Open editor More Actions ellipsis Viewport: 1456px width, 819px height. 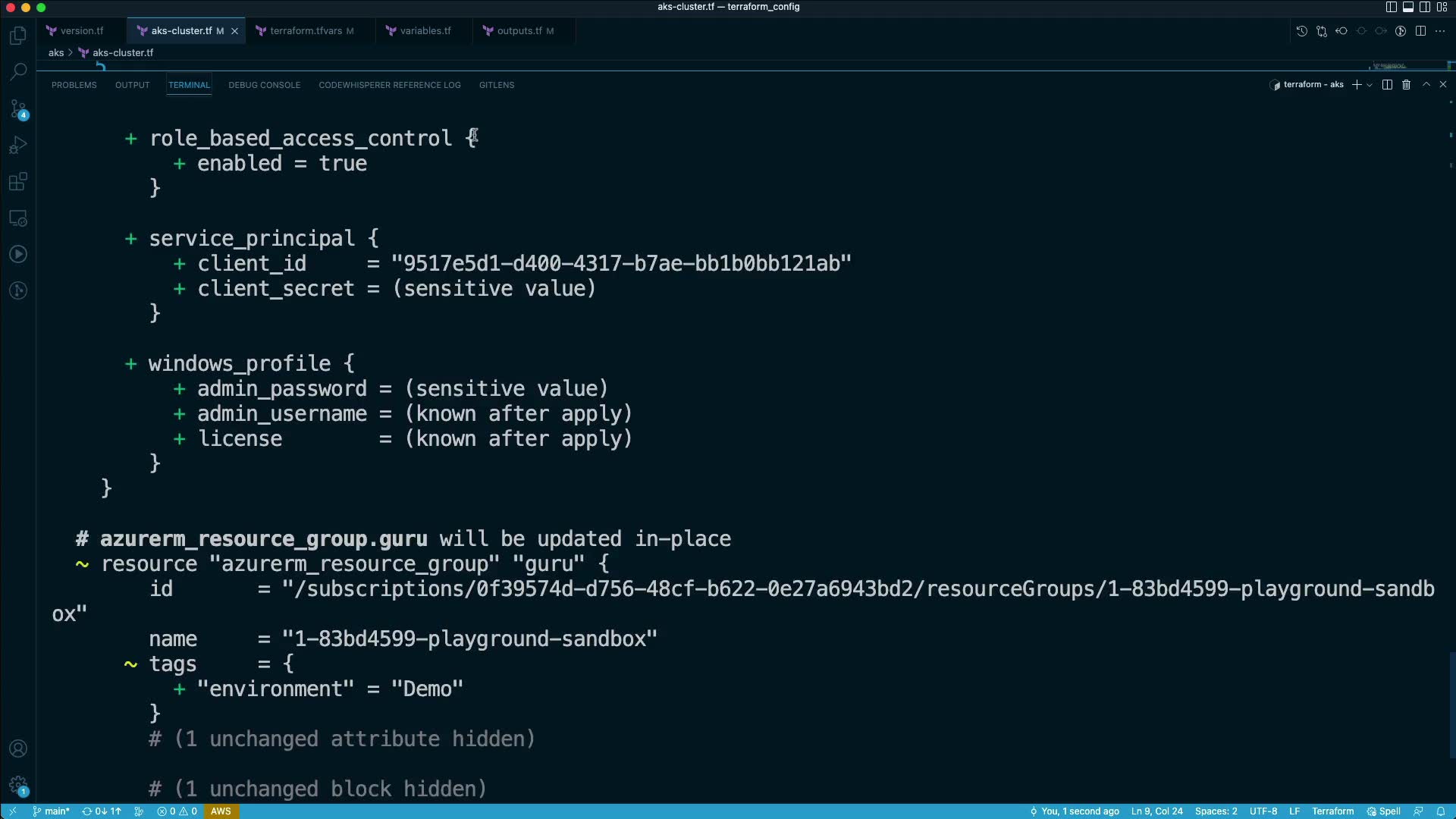1440,31
